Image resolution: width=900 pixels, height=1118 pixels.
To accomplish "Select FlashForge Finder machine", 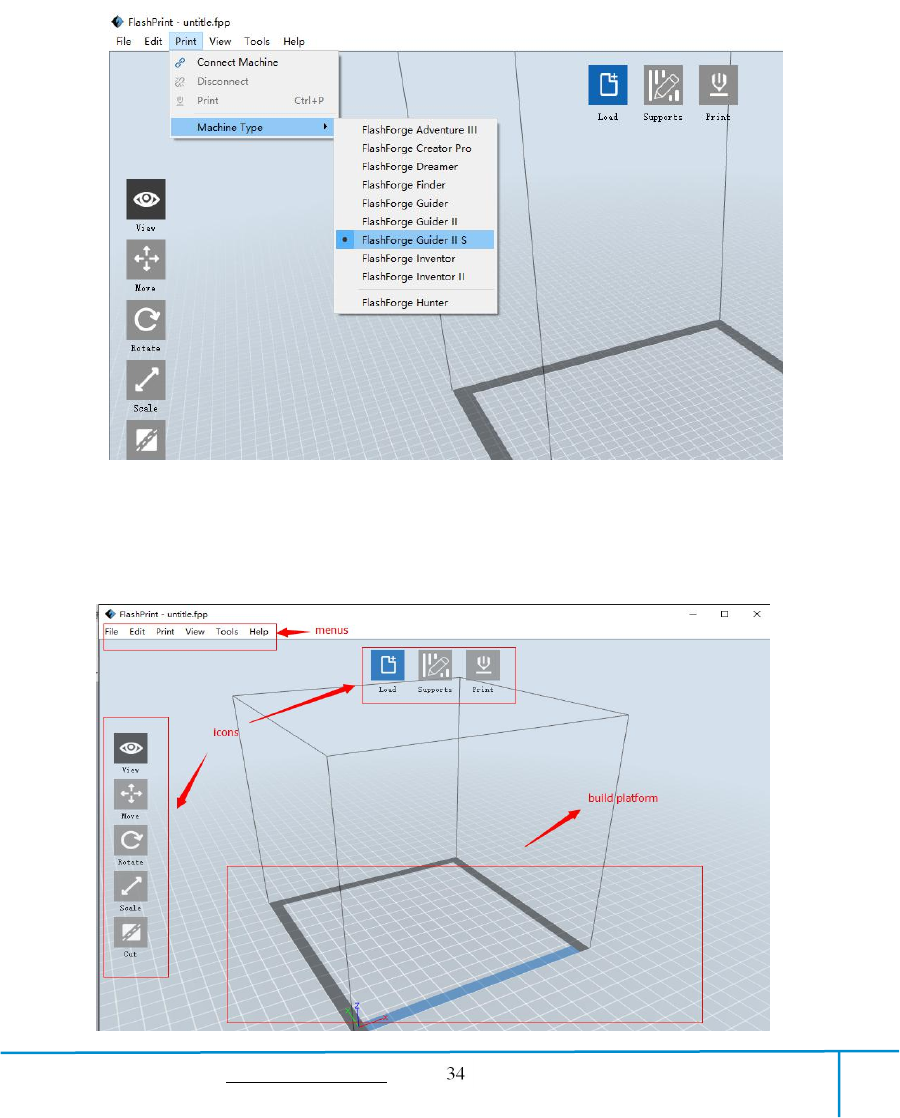I will pyautogui.click(x=415, y=185).
